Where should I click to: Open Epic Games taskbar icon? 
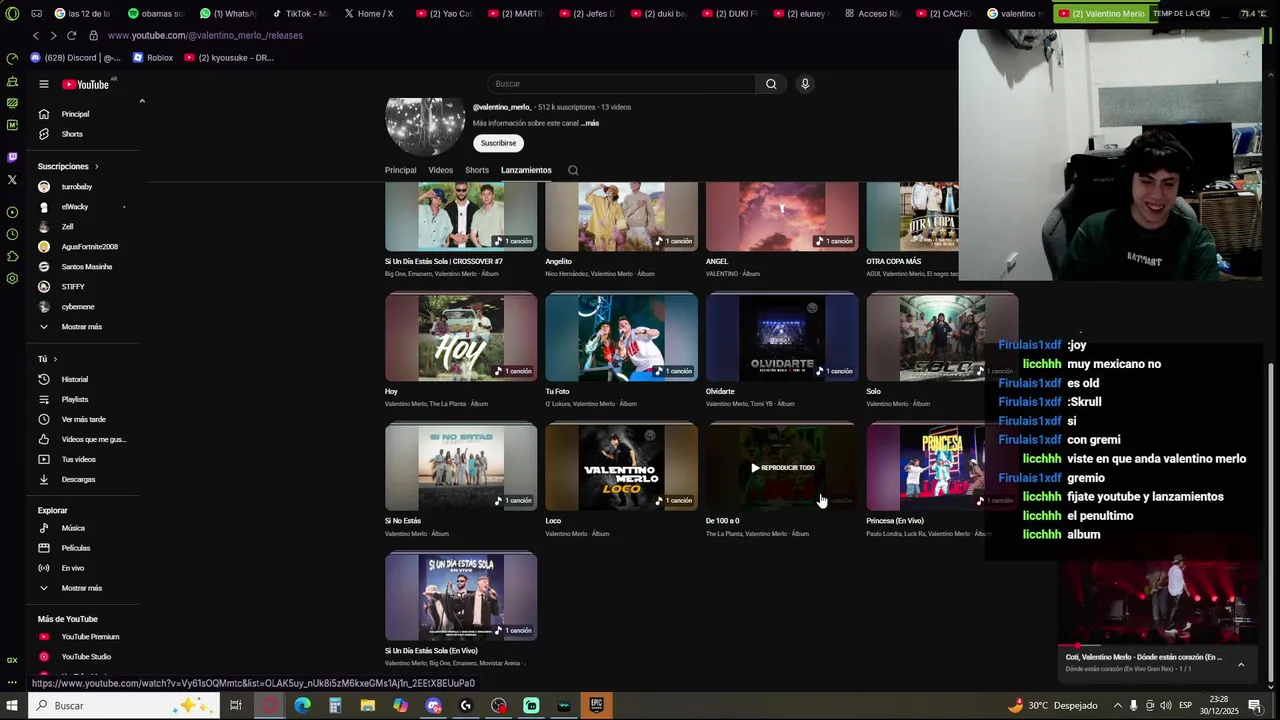coord(596,705)
